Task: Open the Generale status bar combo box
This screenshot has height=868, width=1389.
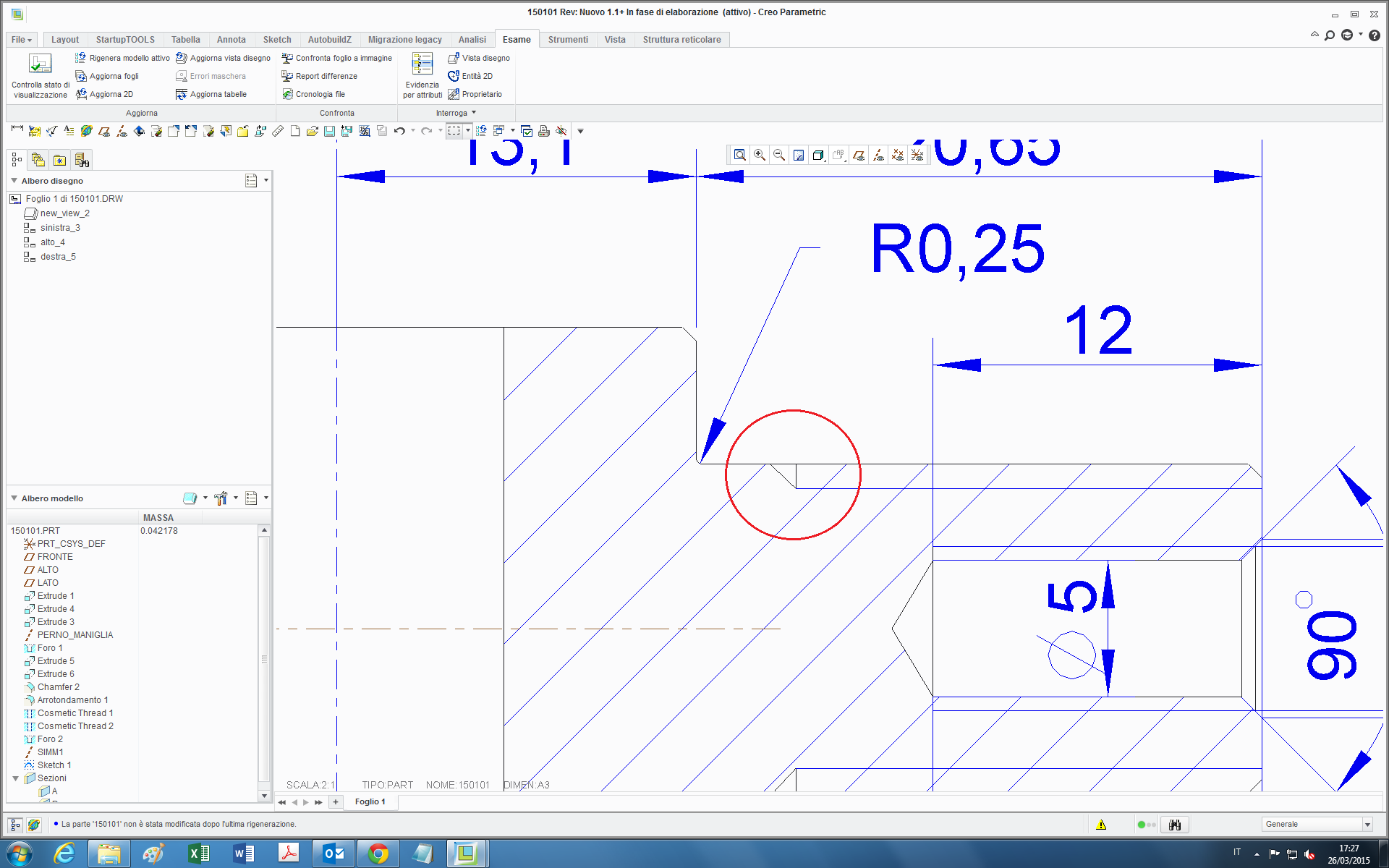Action: [1367, 824]
